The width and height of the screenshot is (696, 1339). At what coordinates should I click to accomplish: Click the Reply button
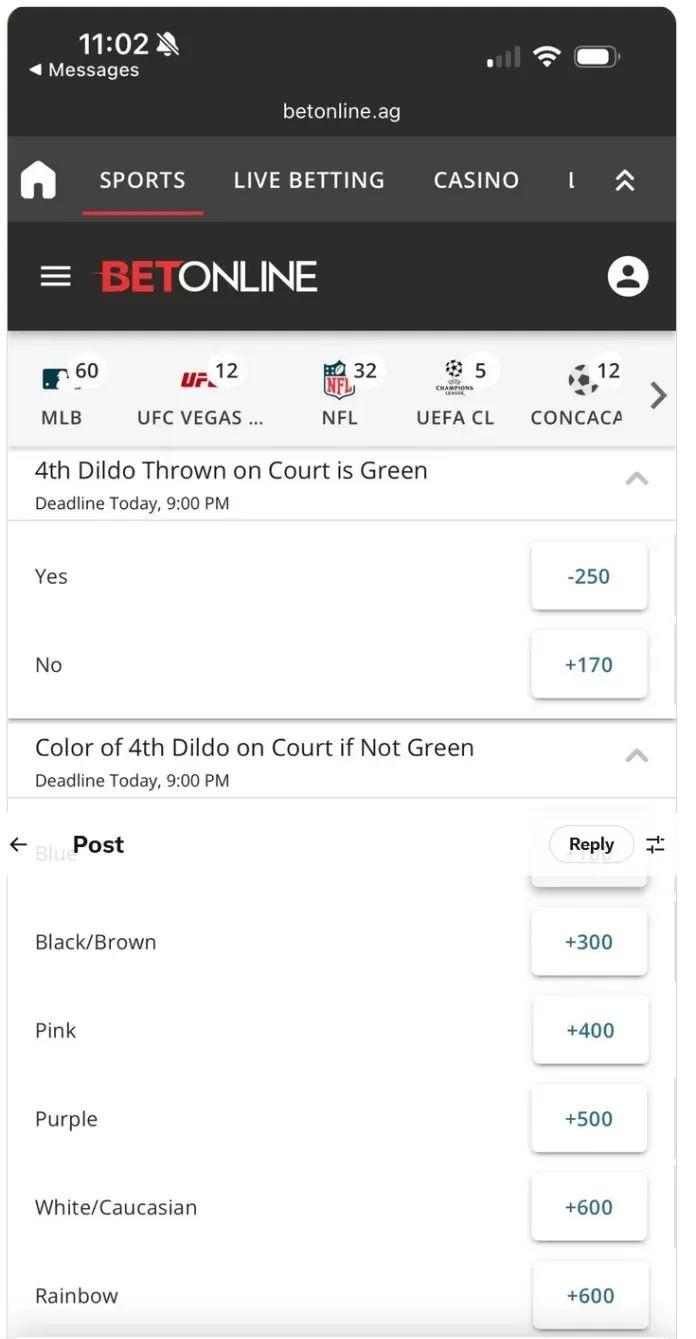[x=591, y=845]
